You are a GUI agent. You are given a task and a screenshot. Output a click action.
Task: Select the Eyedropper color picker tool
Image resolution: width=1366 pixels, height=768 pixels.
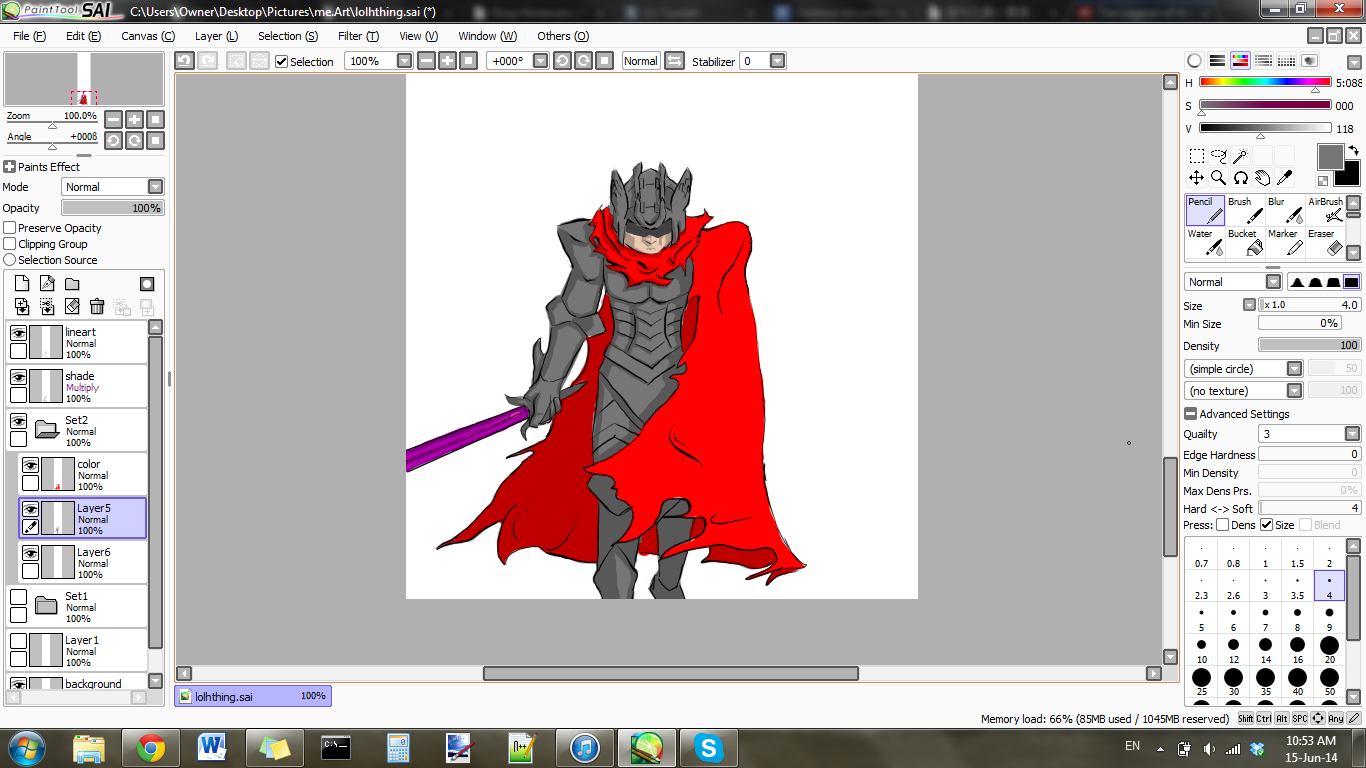[1285, 178]
